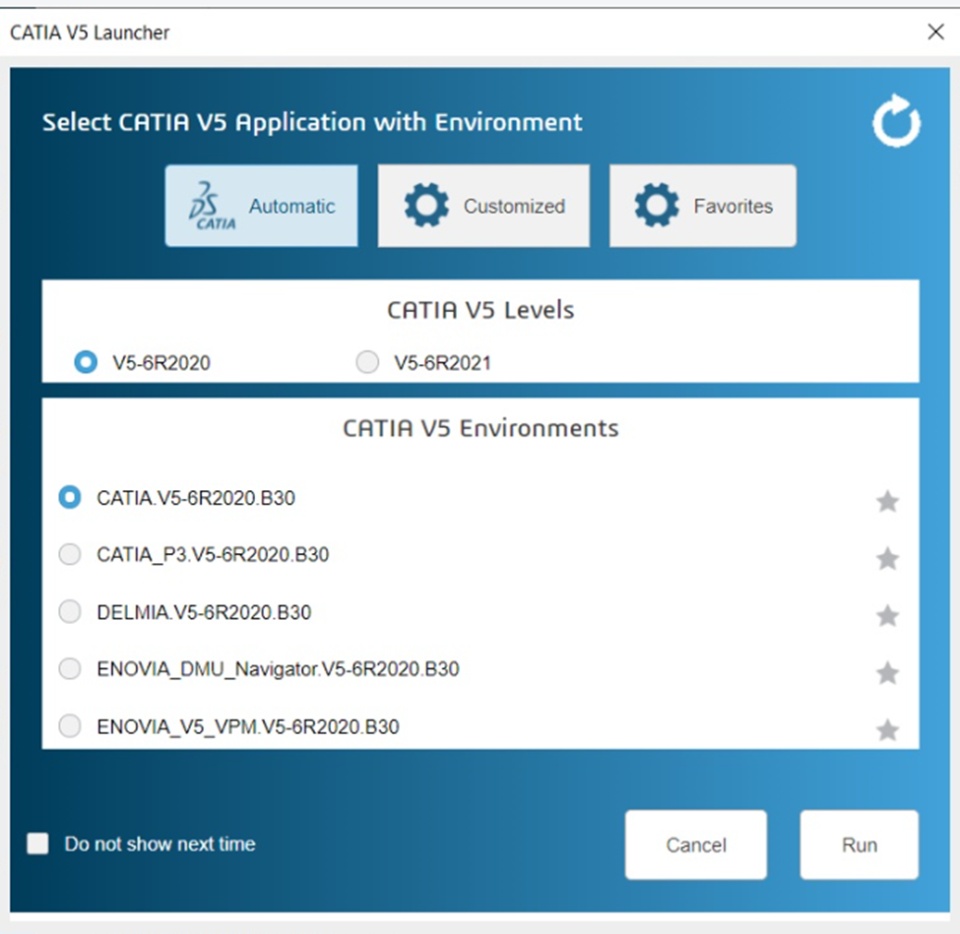Screen dimensions: 960x934
Task: Choose DELMIA.V5-6R2020.B30 environment radio button
Action: point(69,611)
